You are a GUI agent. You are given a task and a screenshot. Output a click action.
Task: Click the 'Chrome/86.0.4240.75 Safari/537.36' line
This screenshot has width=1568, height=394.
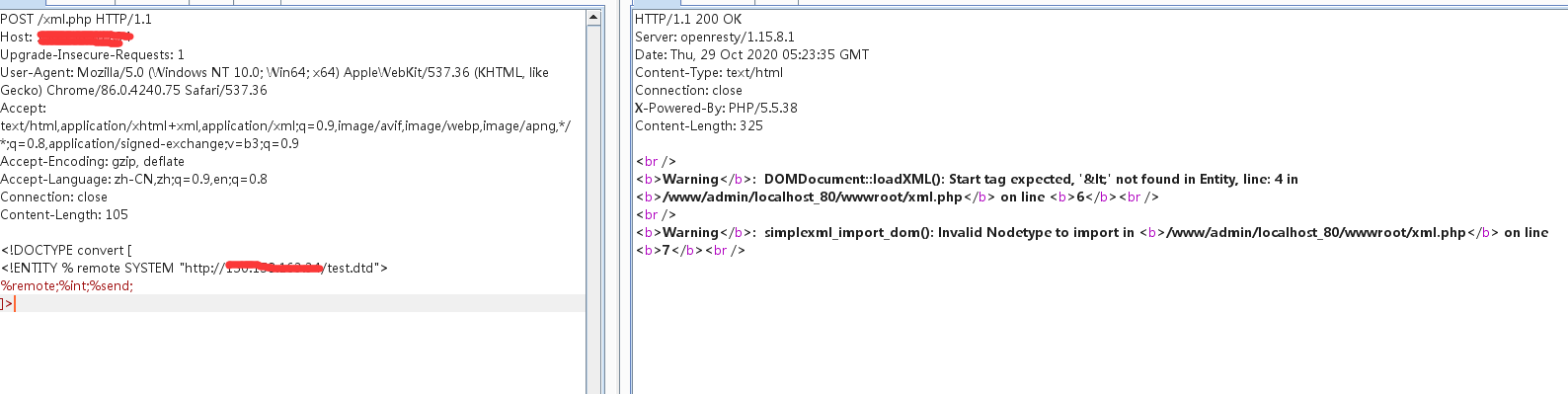[133, 90]
